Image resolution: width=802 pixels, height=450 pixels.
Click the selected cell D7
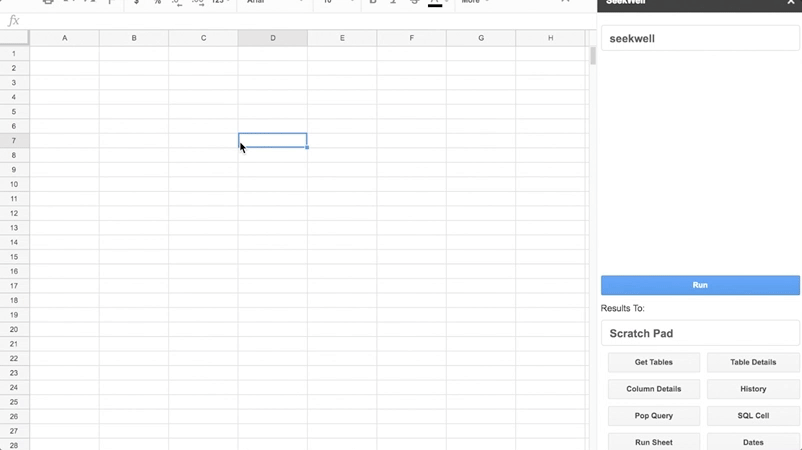(x=273, y=141)
